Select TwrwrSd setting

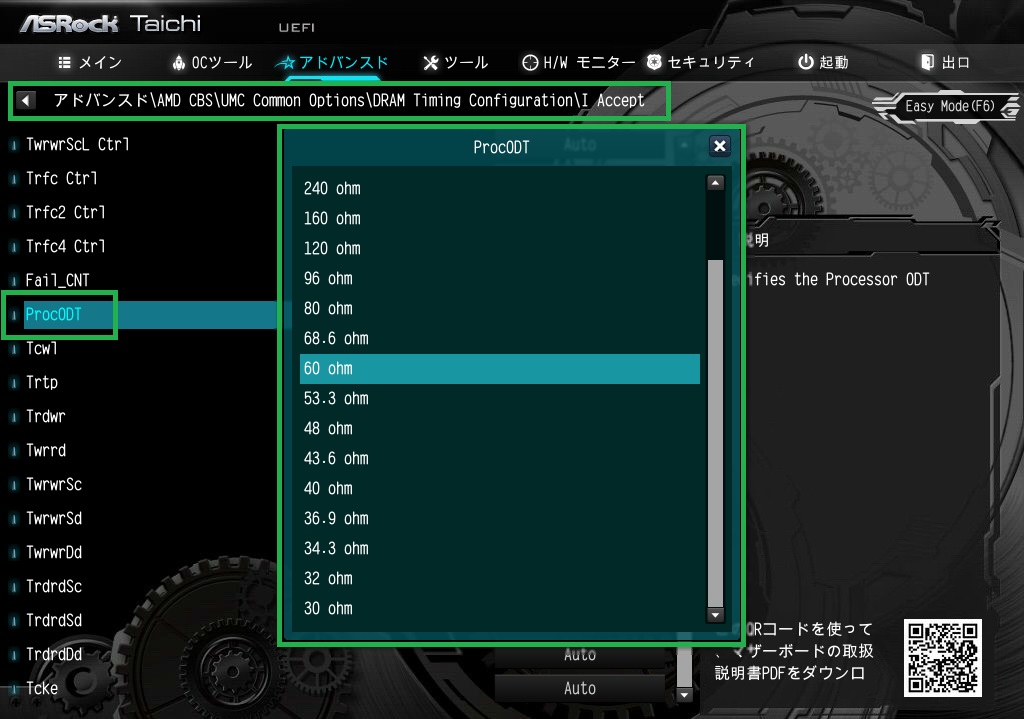(x=54, y=518)
